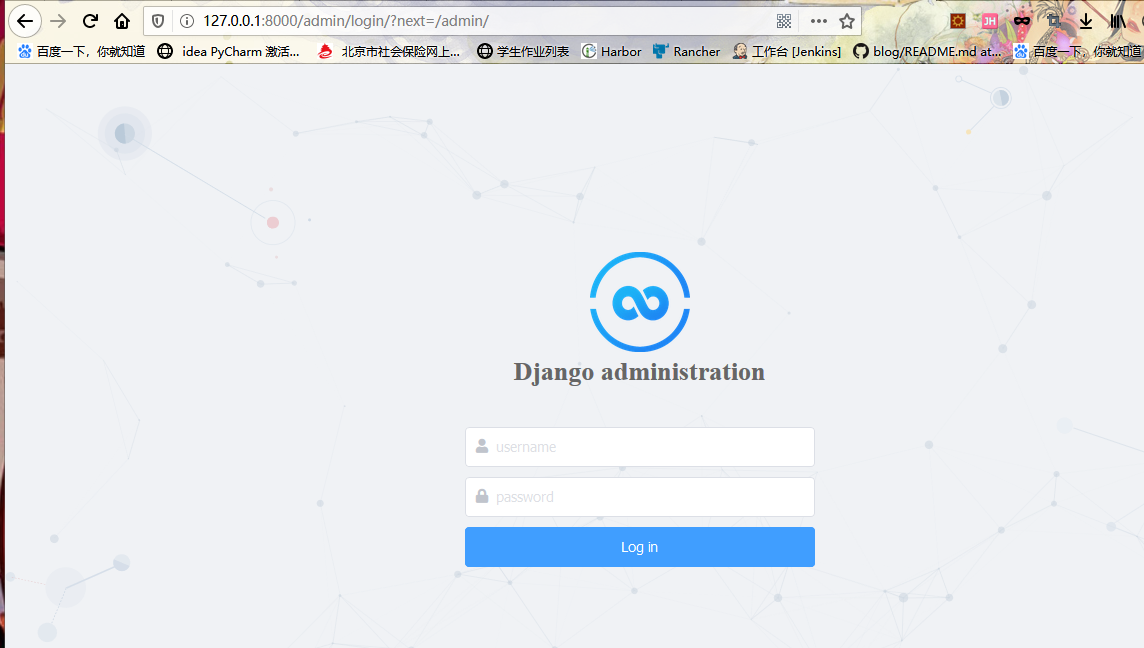Open the rightmost 百度一下 bookmark

[x=1078, y=51]
